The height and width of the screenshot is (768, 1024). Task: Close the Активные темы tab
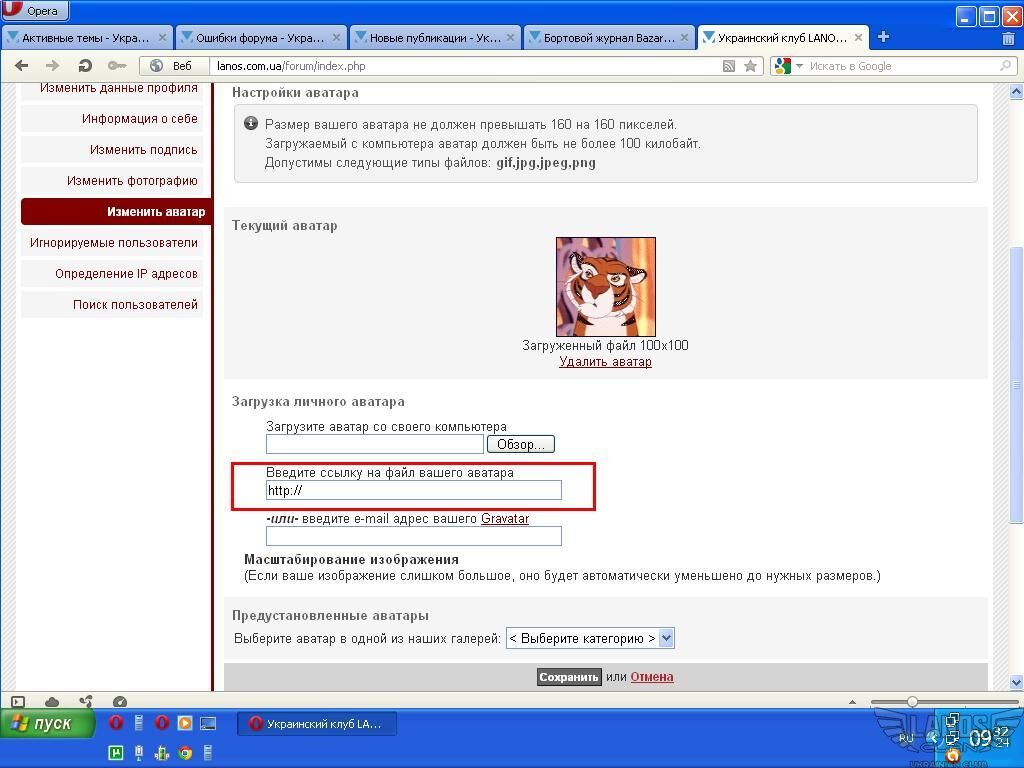coord(163,38)
